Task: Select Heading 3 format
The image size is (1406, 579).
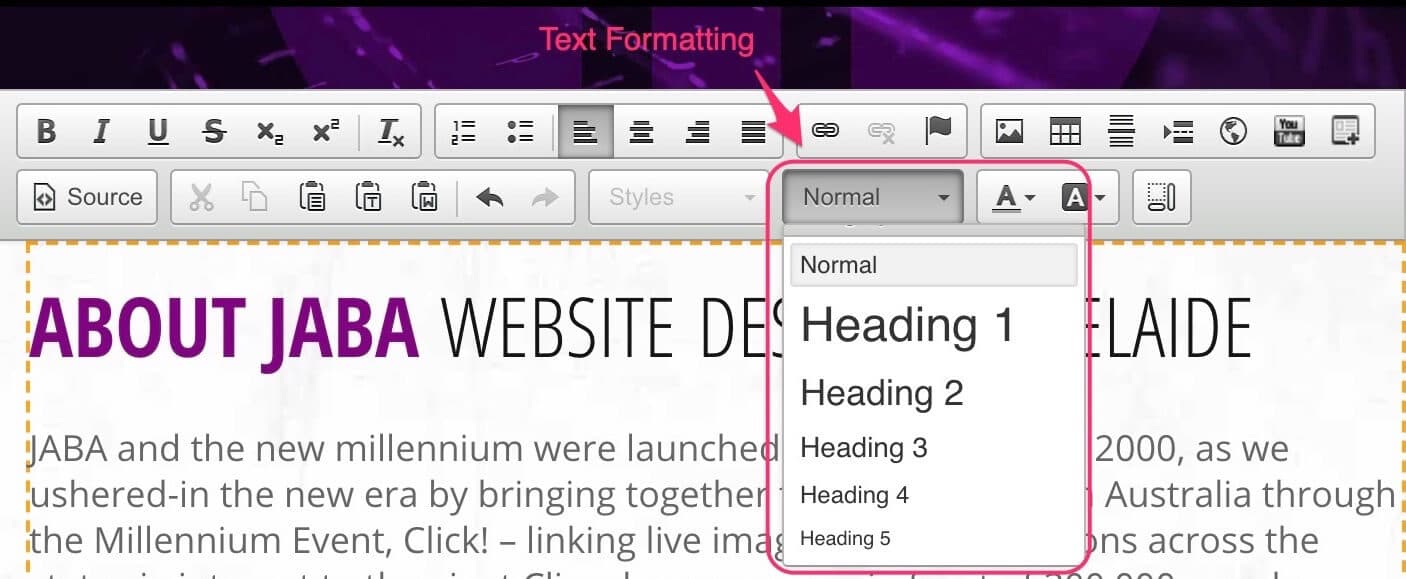Action: click(x=934, y=447)
